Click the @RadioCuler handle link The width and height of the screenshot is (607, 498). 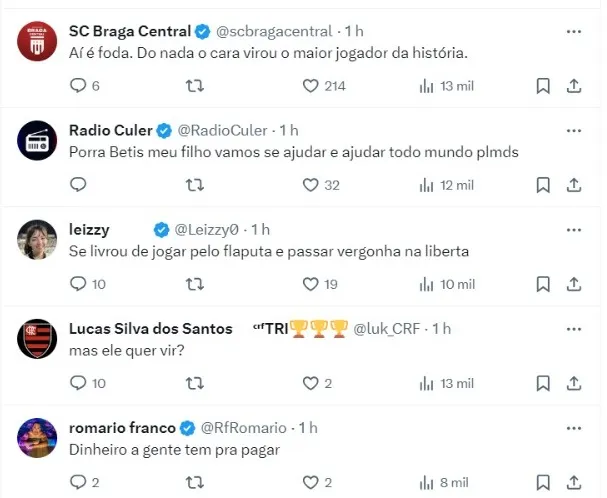226,130
